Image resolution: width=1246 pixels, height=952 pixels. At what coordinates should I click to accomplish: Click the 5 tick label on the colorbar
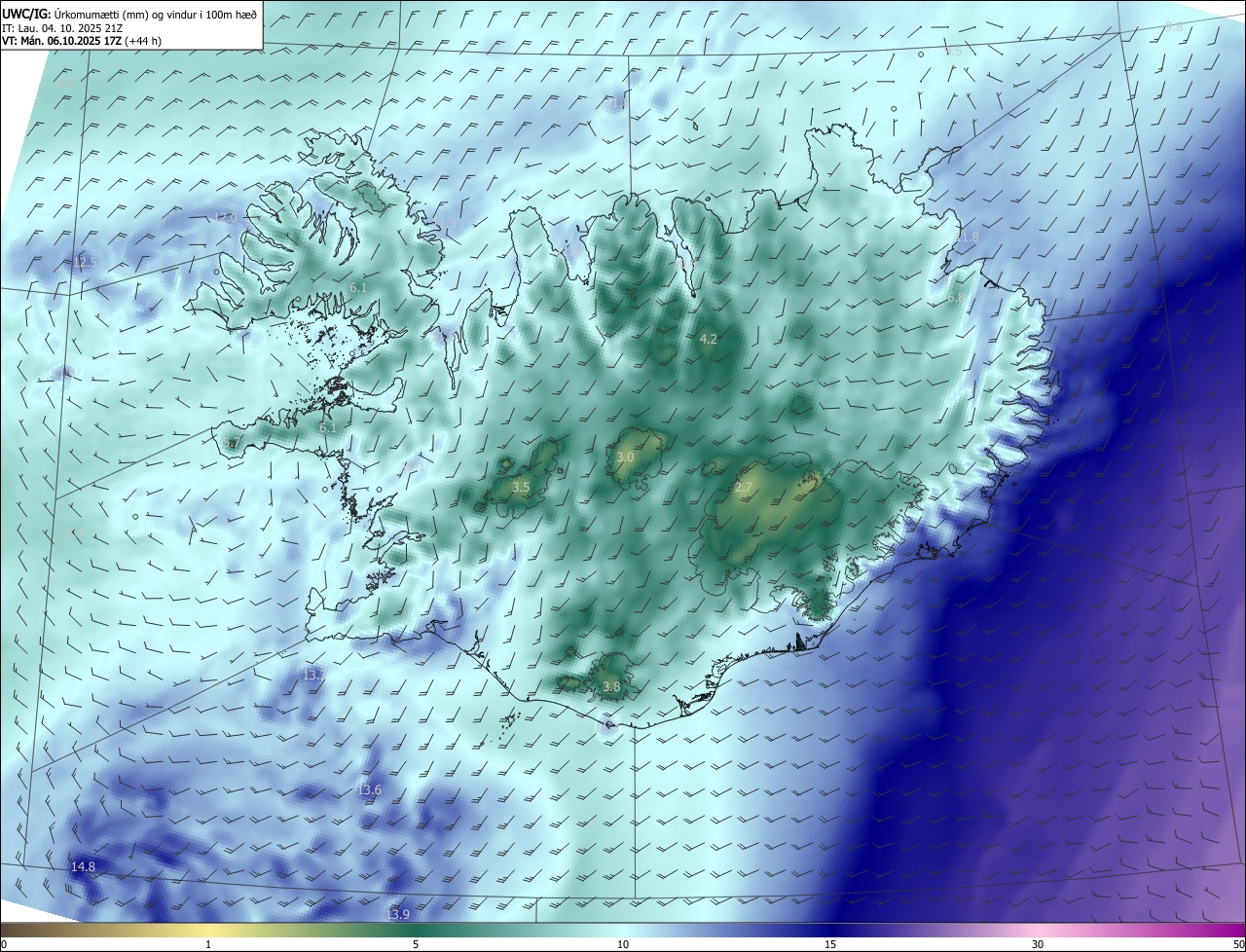pyautogui.click(x=416, y=944)
